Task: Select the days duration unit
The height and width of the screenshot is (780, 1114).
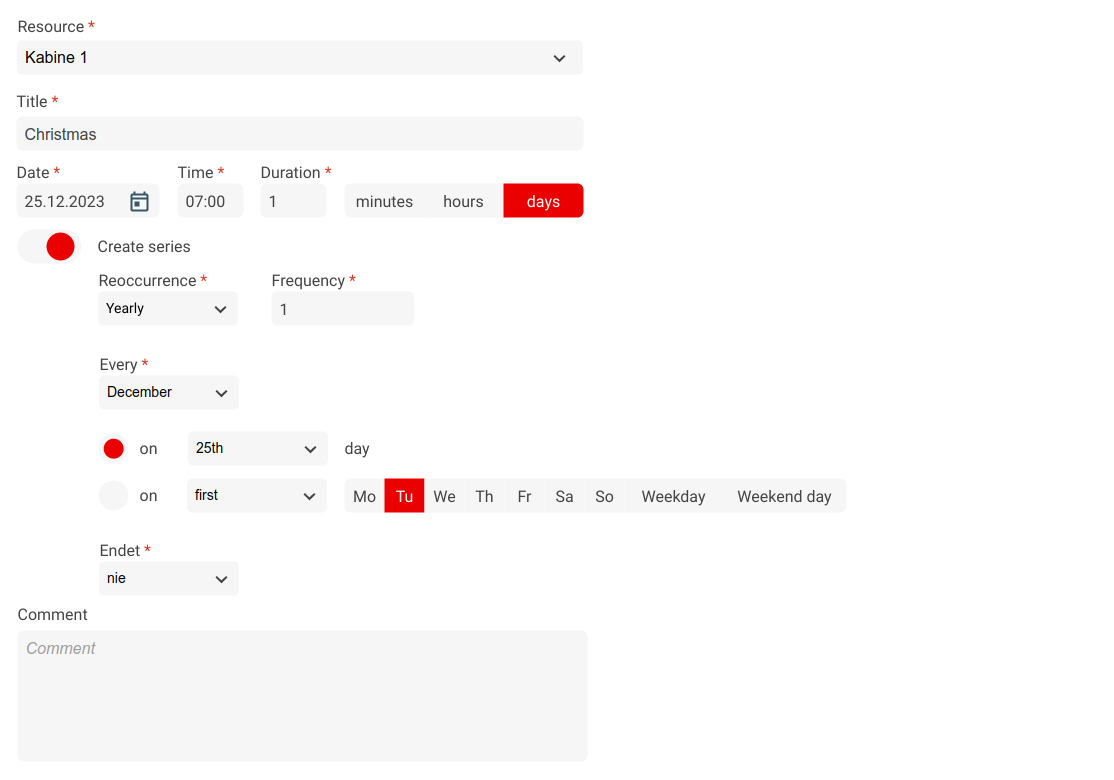Action: tap(543, 202)
